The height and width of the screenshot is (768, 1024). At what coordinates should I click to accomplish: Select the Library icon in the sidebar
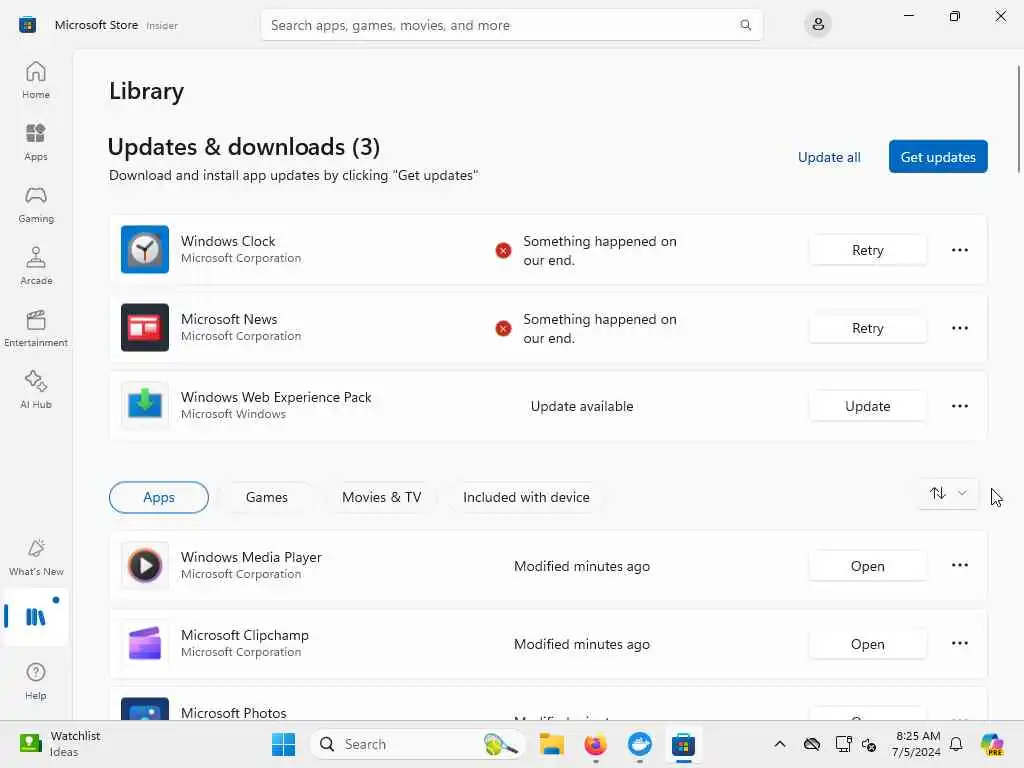(36, 616)
